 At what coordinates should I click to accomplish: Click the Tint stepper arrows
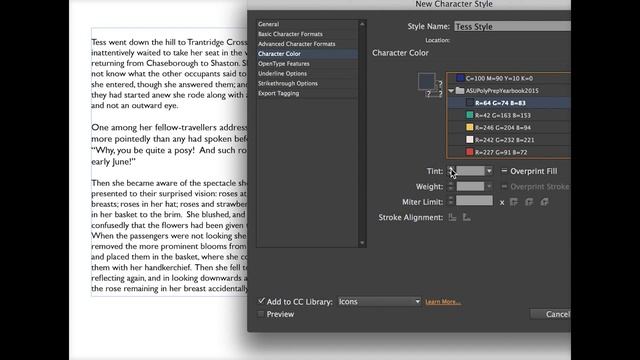point(451,171)
